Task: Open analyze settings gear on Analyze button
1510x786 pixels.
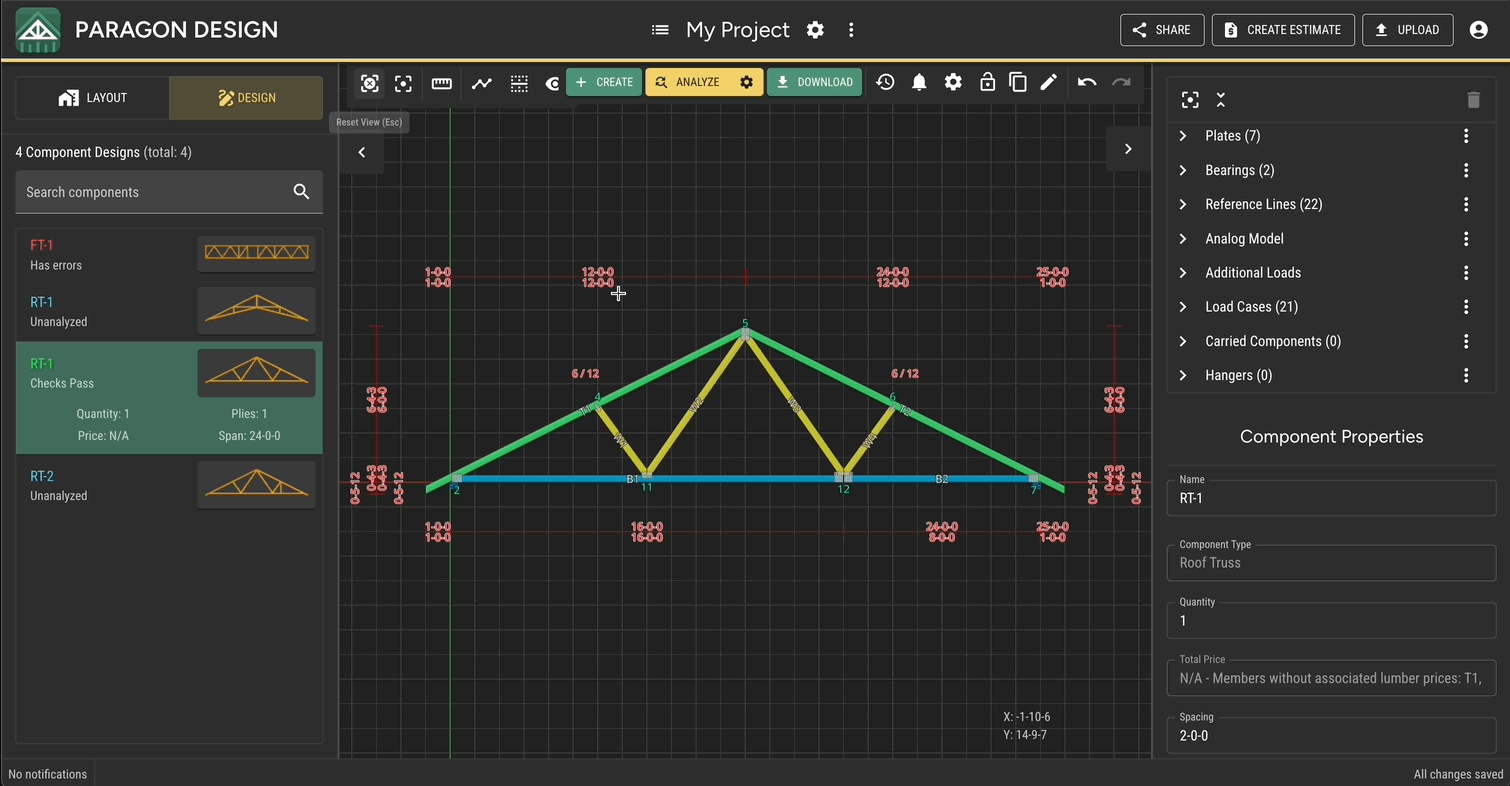Action: coord(746,83)
